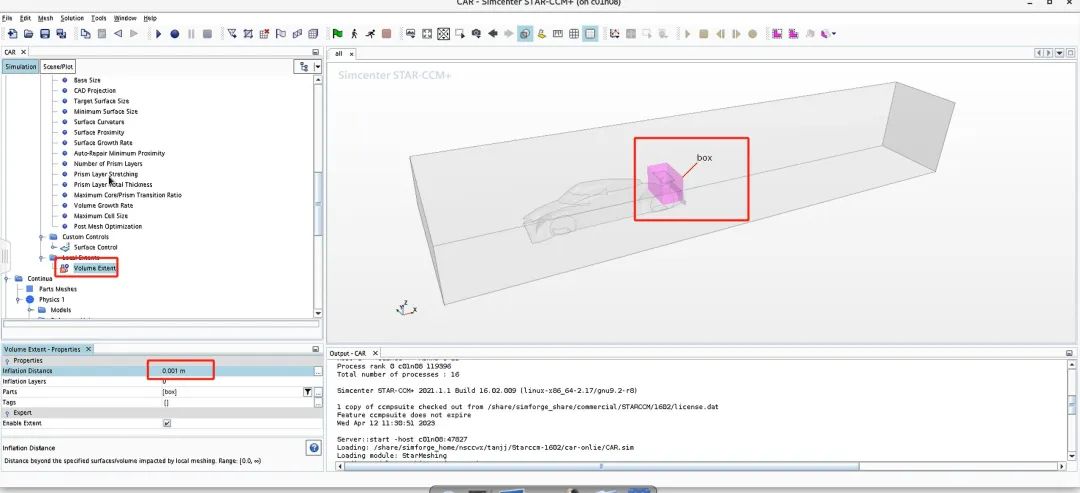
Task: Open the scene tab list dropdown arrow
Action: point(1059,53)
